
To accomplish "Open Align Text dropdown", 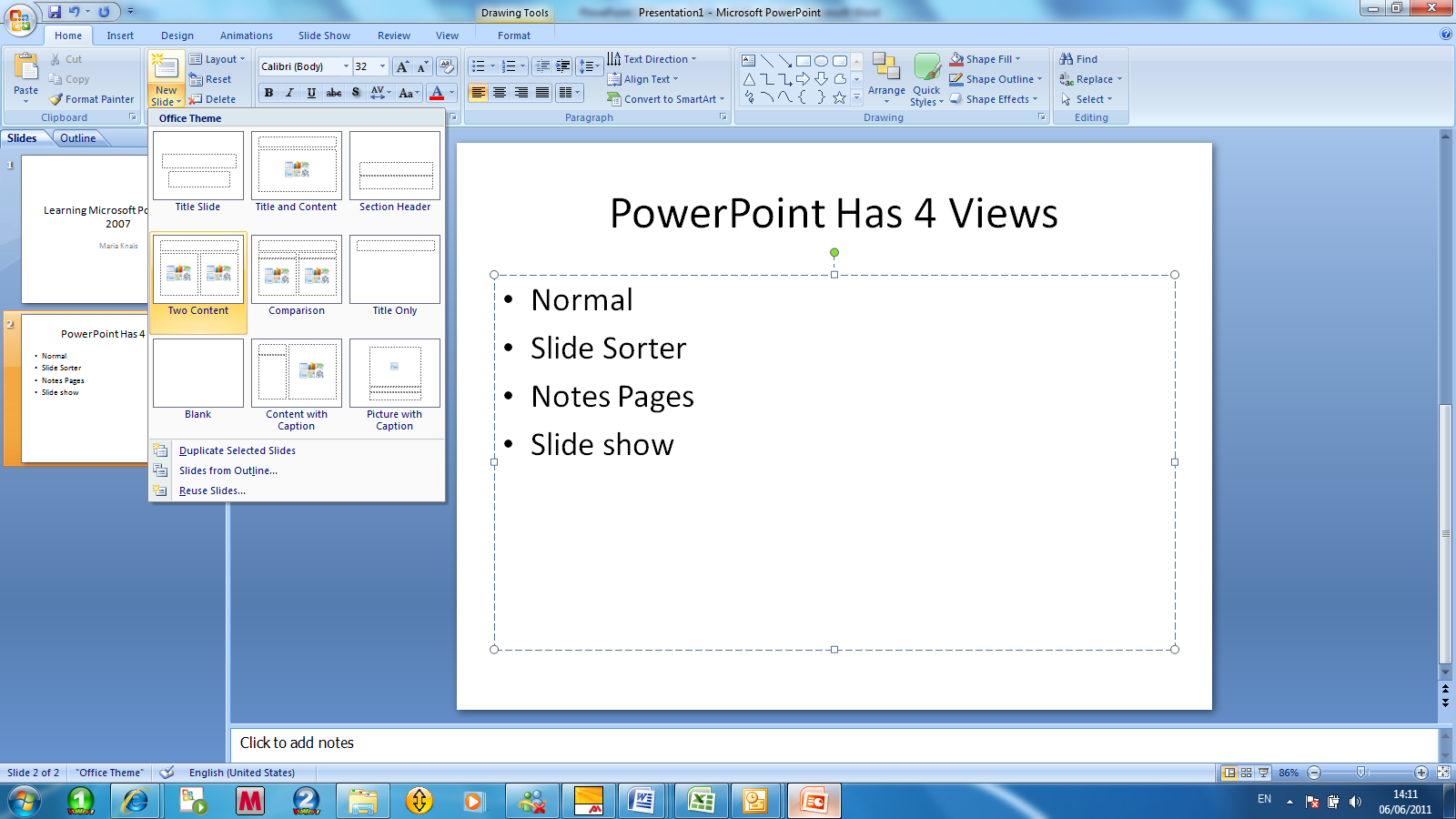I will tap(642, 79).
